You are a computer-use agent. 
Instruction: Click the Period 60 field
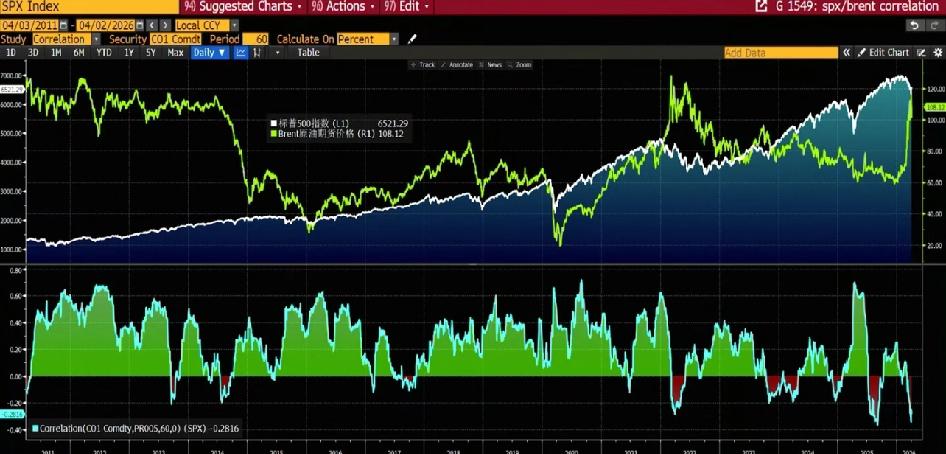pyautogui.click(x=256, y=39)
